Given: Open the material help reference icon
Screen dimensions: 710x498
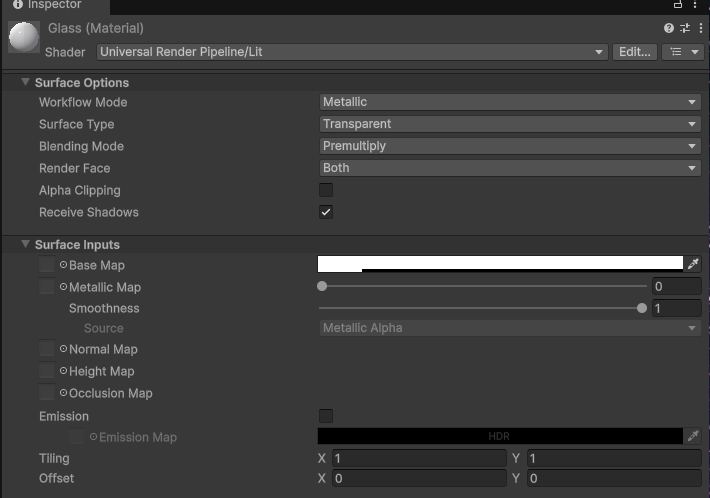Looking at the screenshot, I should (x=669, y=29).
